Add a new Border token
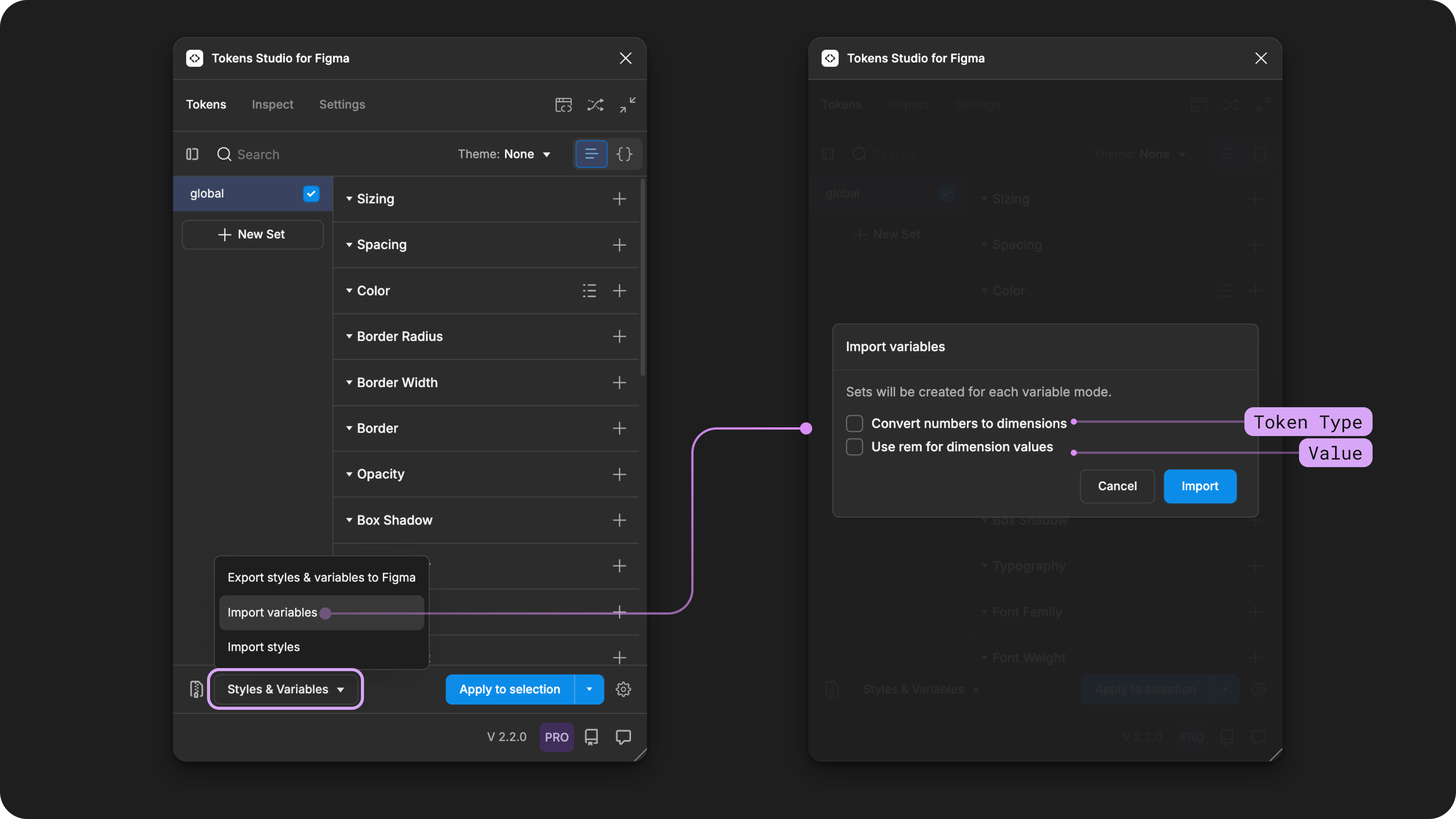 [x=620, y=428]
